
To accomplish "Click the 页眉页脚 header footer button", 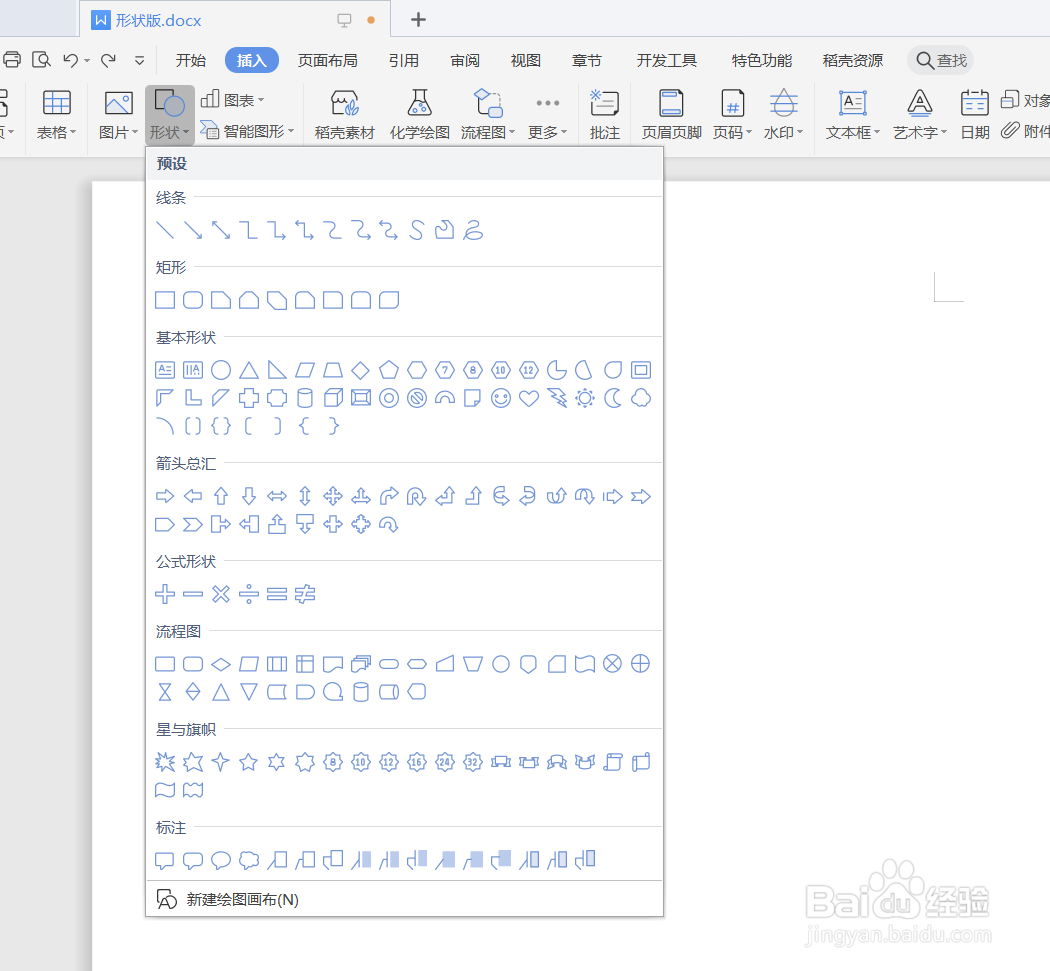I will click(672, 115).
